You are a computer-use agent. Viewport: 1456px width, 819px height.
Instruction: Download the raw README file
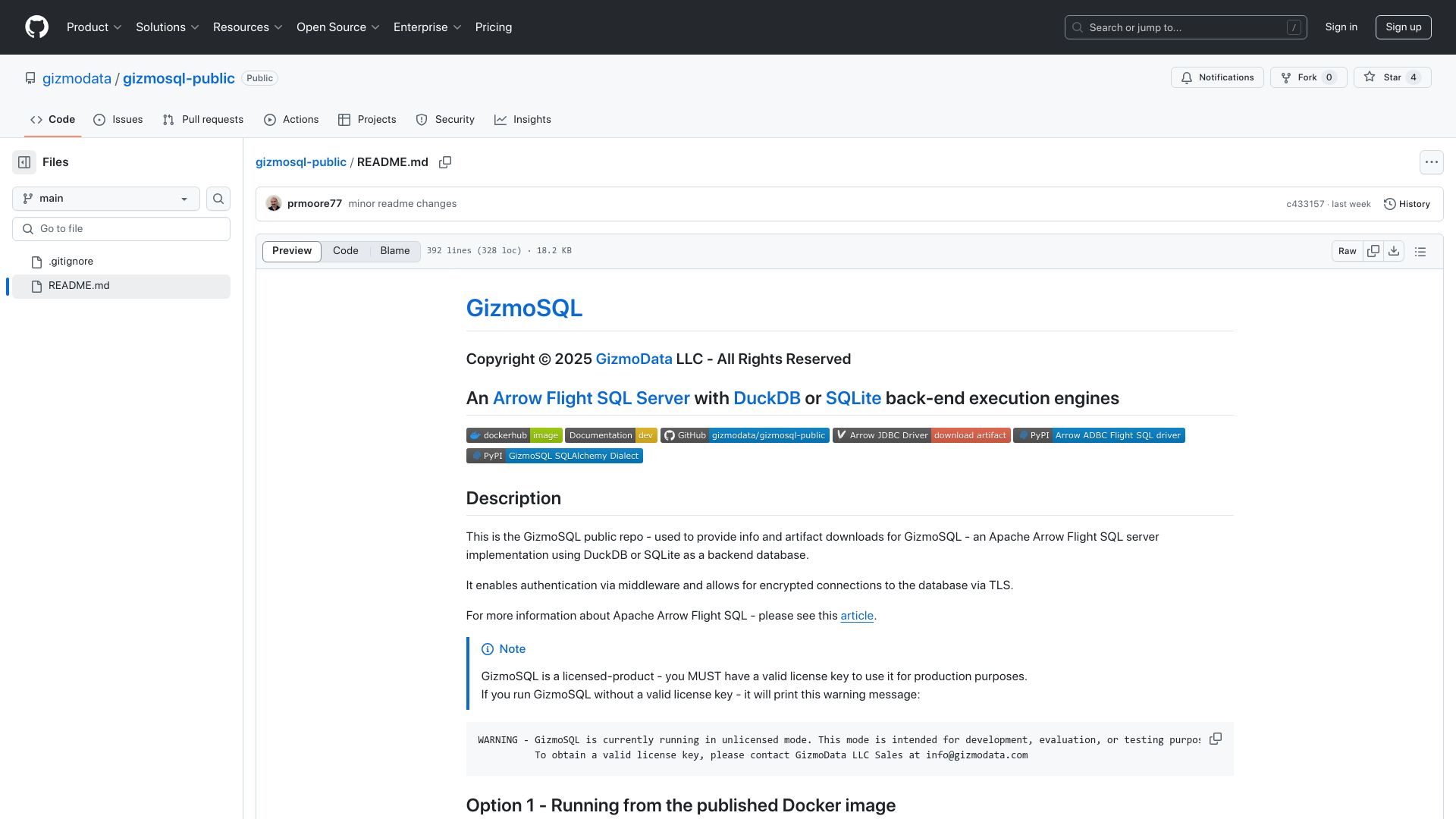click(1394, 251)
